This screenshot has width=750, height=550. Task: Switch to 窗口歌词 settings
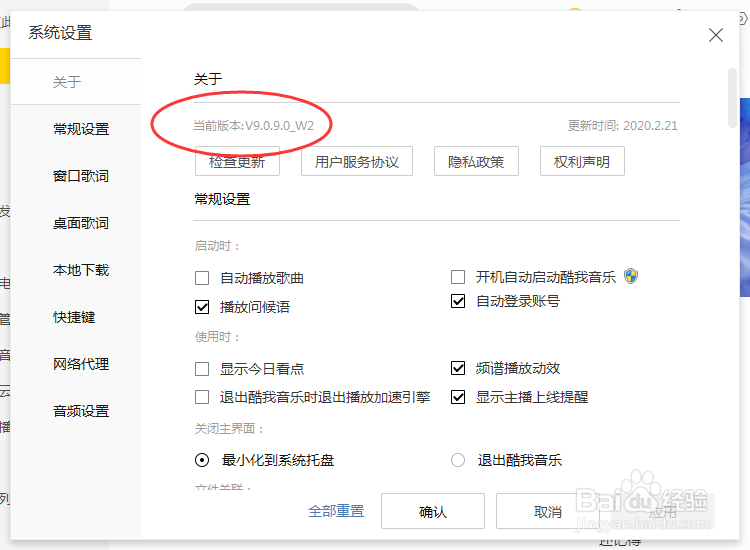81,176
